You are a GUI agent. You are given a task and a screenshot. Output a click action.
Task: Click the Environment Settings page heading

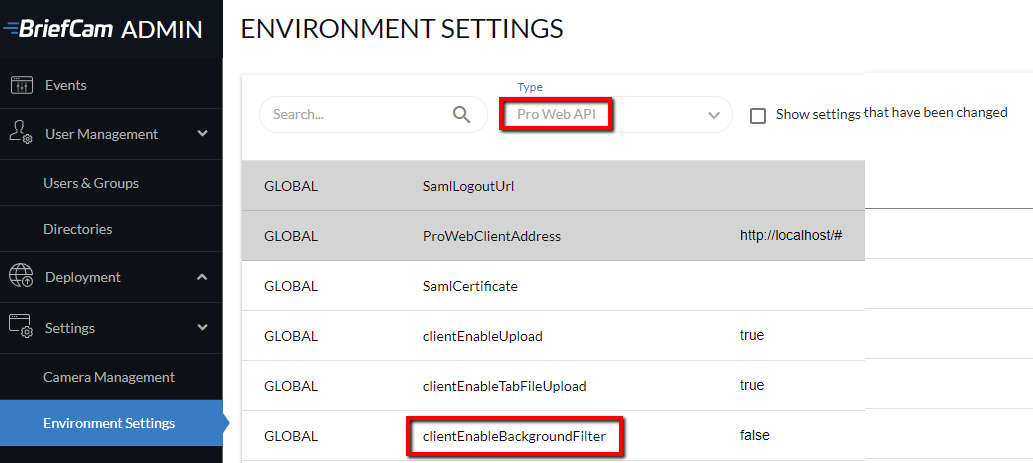[402, 29]
